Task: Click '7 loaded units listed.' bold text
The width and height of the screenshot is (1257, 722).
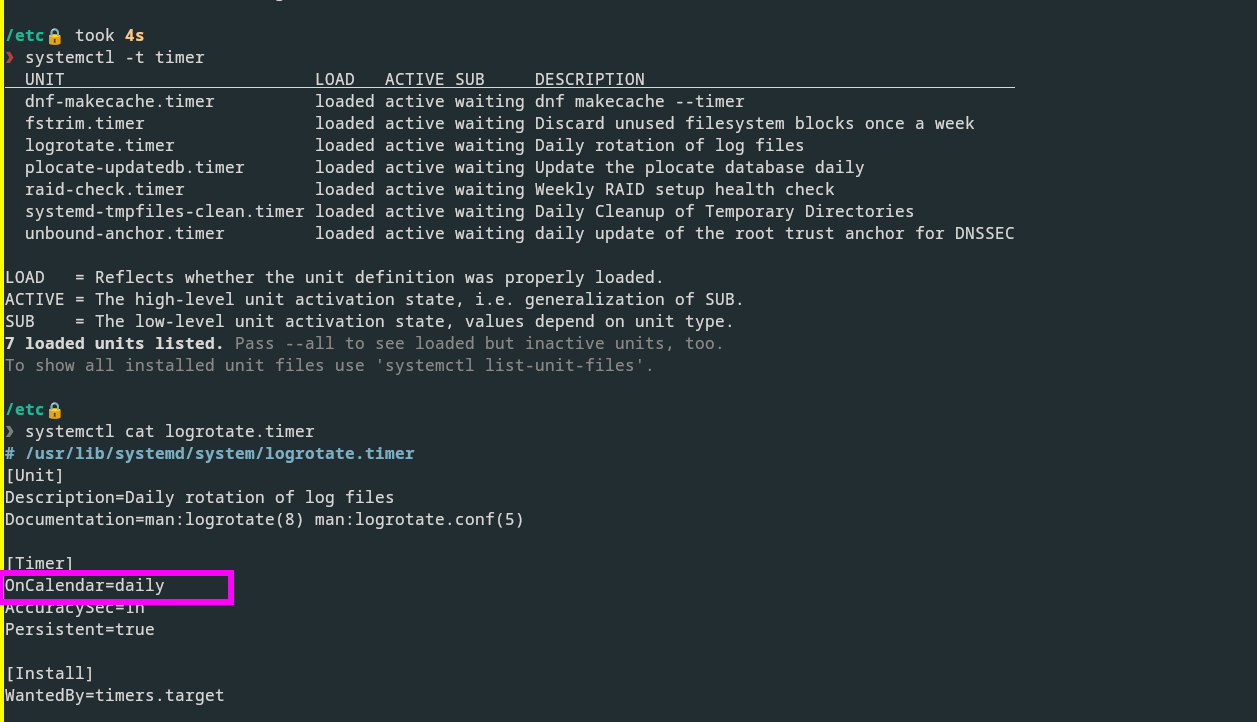Action: pos(115,344)
